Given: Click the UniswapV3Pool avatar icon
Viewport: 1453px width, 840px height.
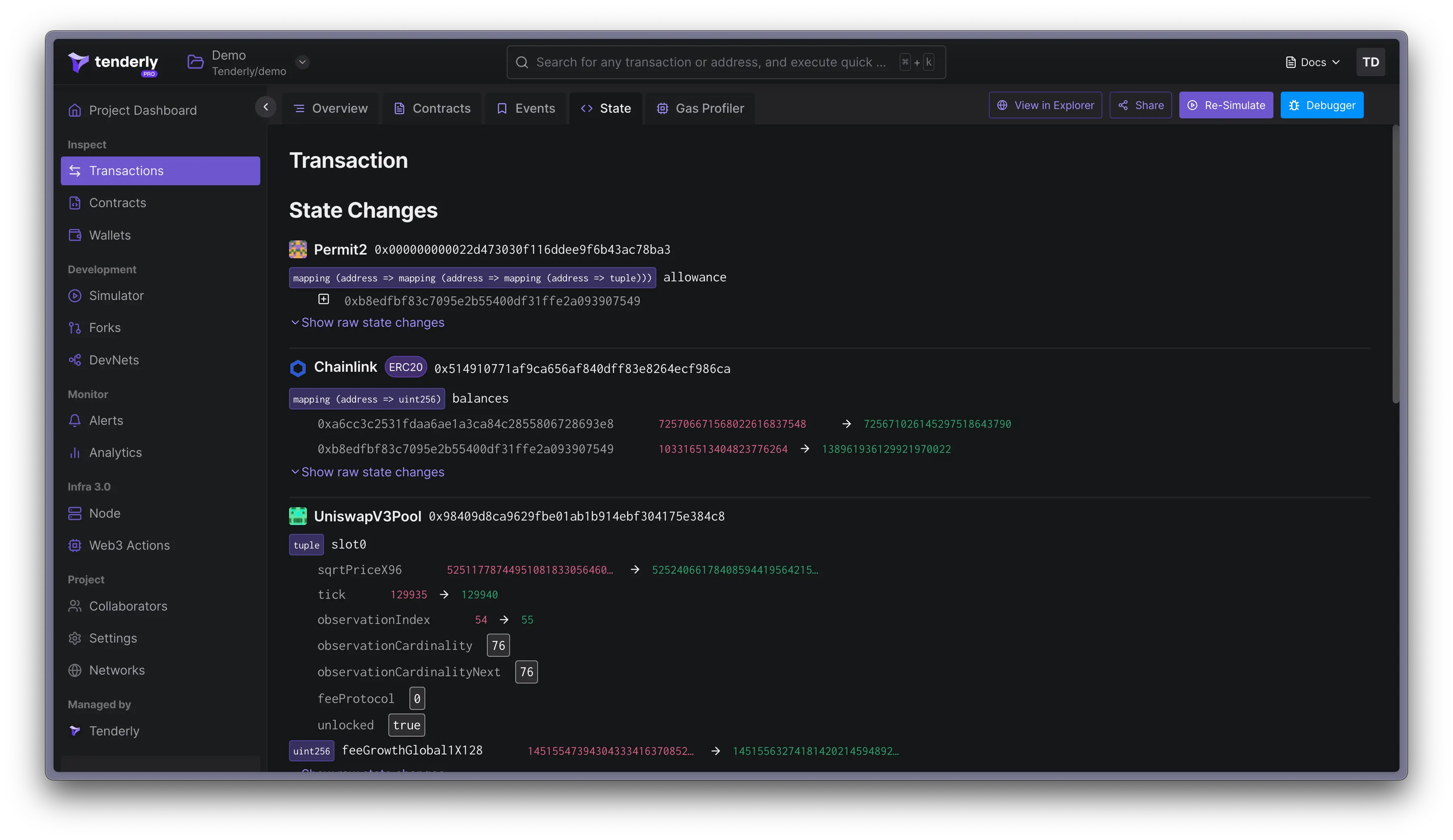Looking at the screenshot, I should (x=298, y=516).
